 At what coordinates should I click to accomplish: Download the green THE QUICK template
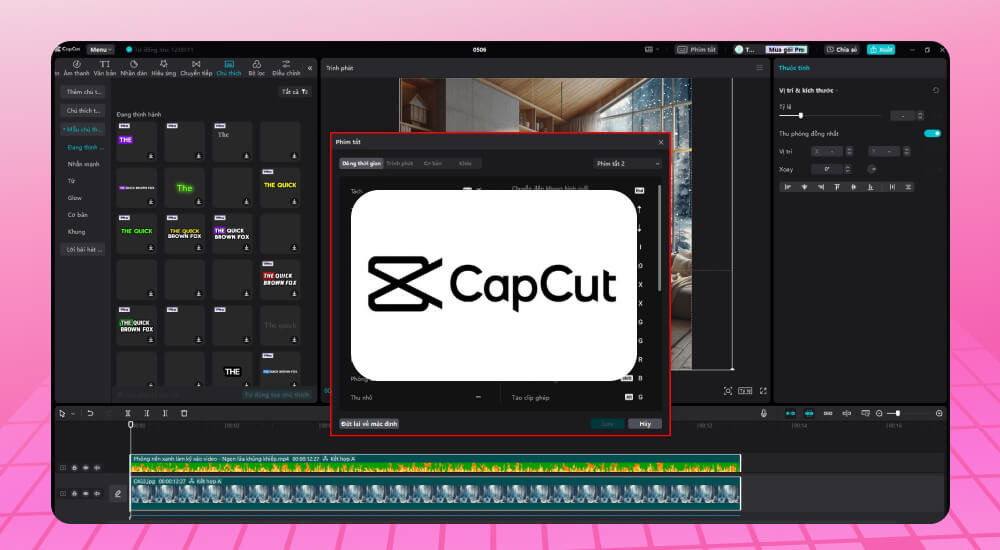point(151,248)
